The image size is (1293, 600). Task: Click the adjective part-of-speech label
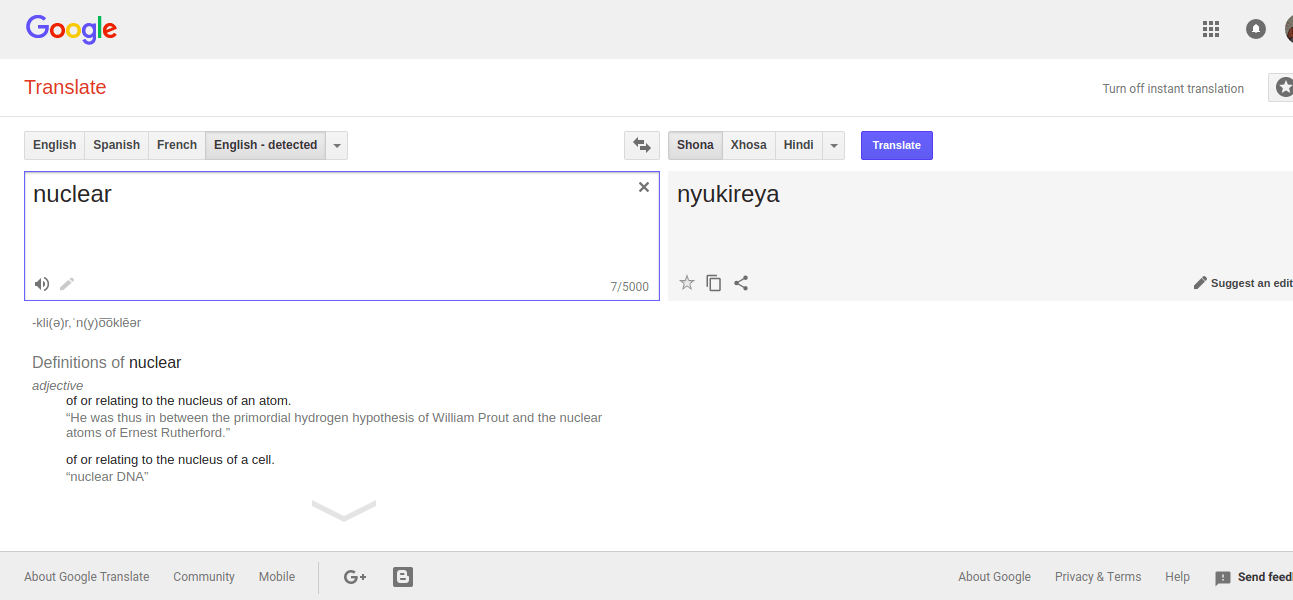click(57, 386)
